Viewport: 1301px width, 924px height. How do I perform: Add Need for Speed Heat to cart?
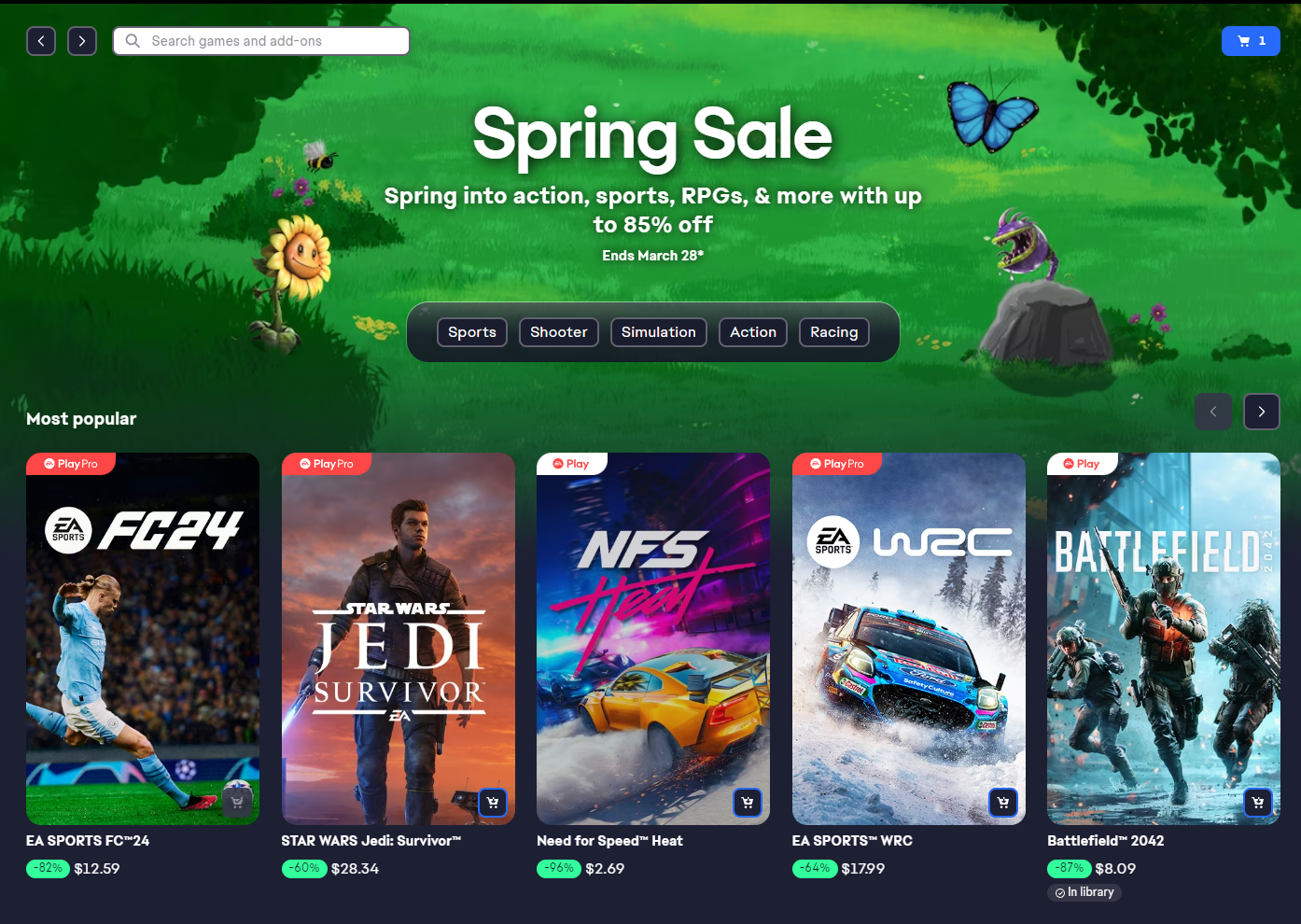tap(748, 803)
